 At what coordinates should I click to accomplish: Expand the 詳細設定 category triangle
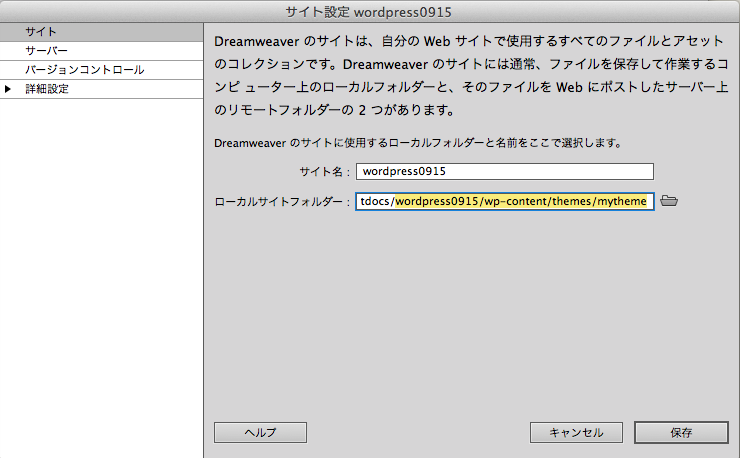point(8,89)
